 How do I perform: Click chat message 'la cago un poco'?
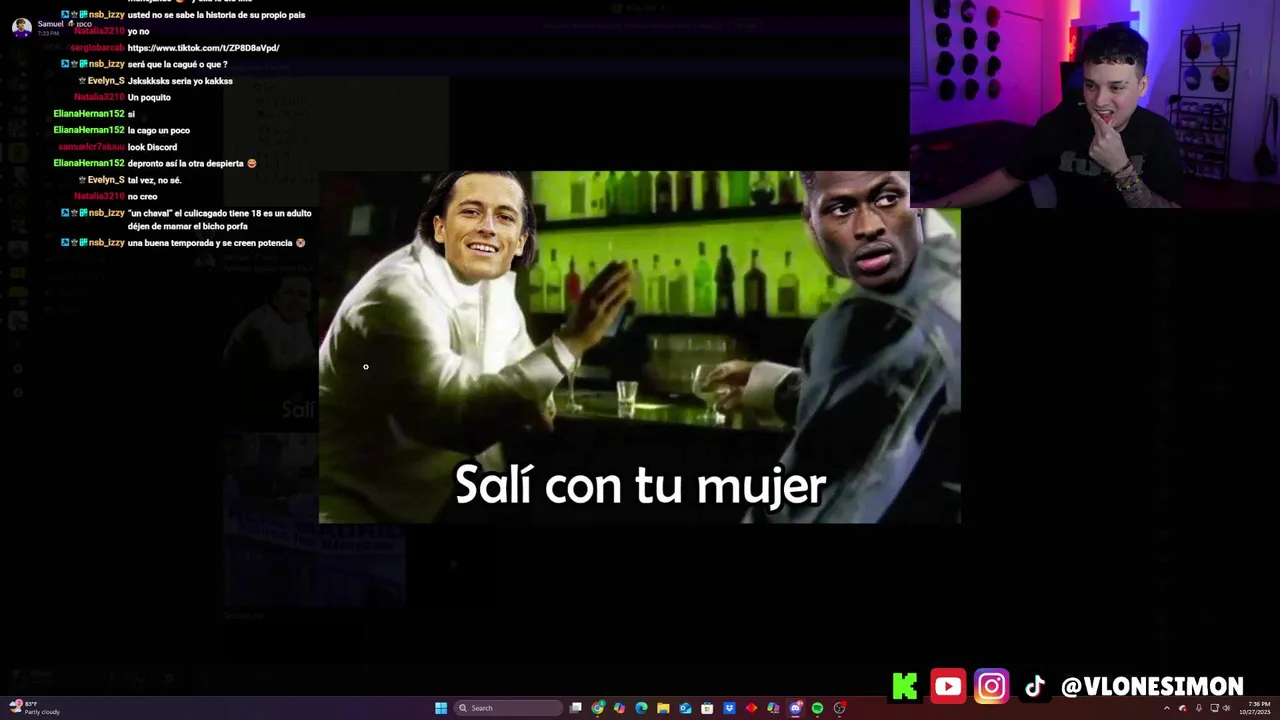(159, 130)
